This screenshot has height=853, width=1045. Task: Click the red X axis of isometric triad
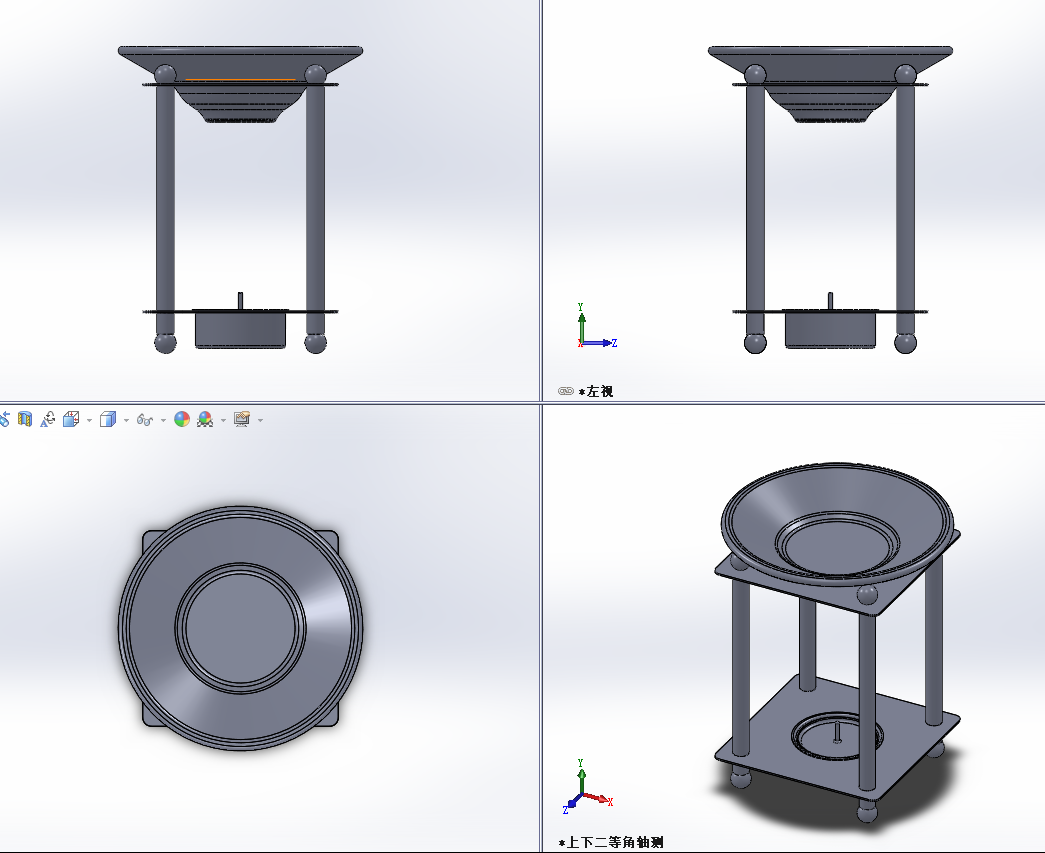(x=598, y=799)
